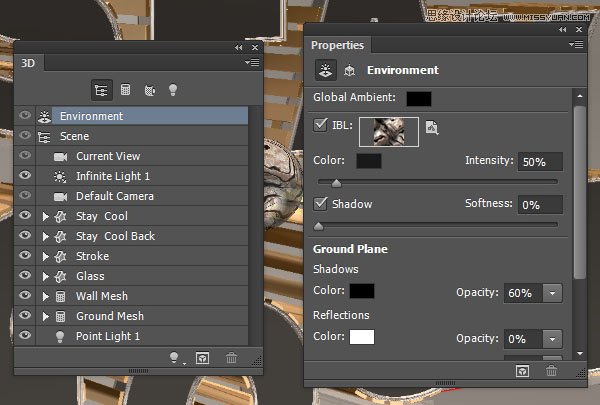Uncheck the Shadow checkbox
Screen dimensions: 600x405
tap(321, 204)
